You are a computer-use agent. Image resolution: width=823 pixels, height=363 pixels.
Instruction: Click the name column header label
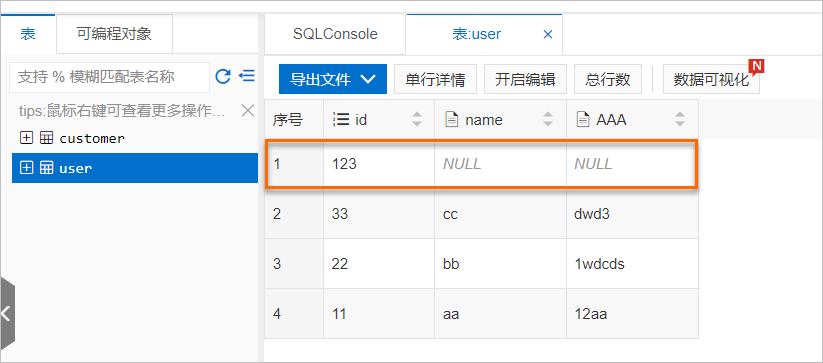[x=484, y=120]
